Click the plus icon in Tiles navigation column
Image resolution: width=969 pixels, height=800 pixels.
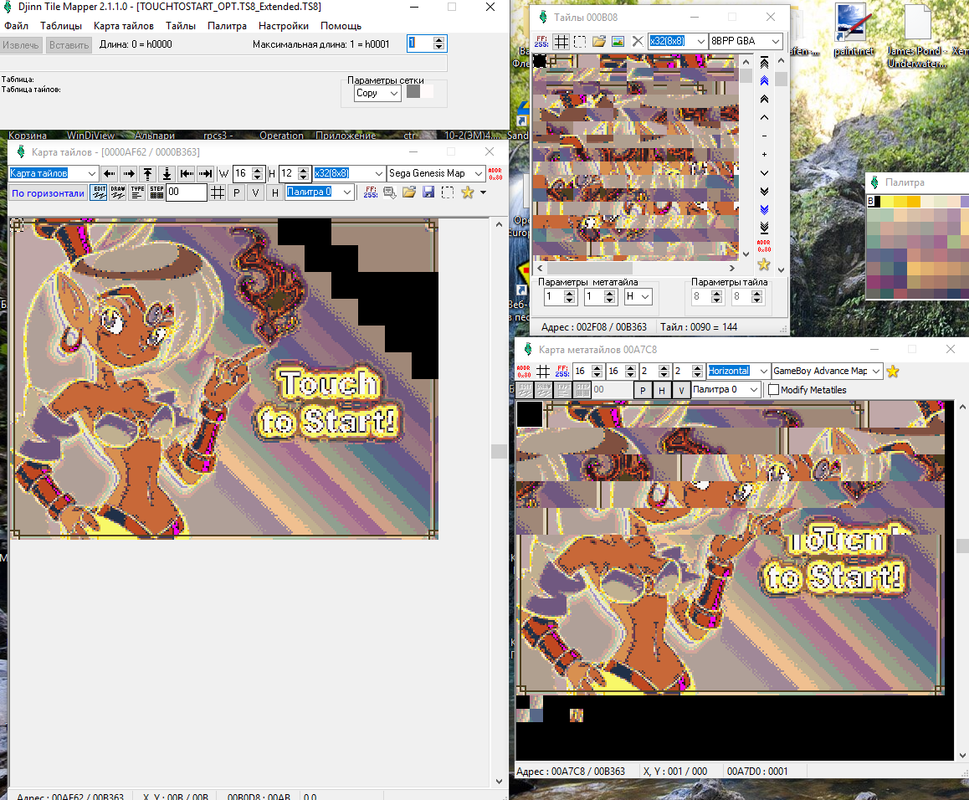click(x=764, y=154)
